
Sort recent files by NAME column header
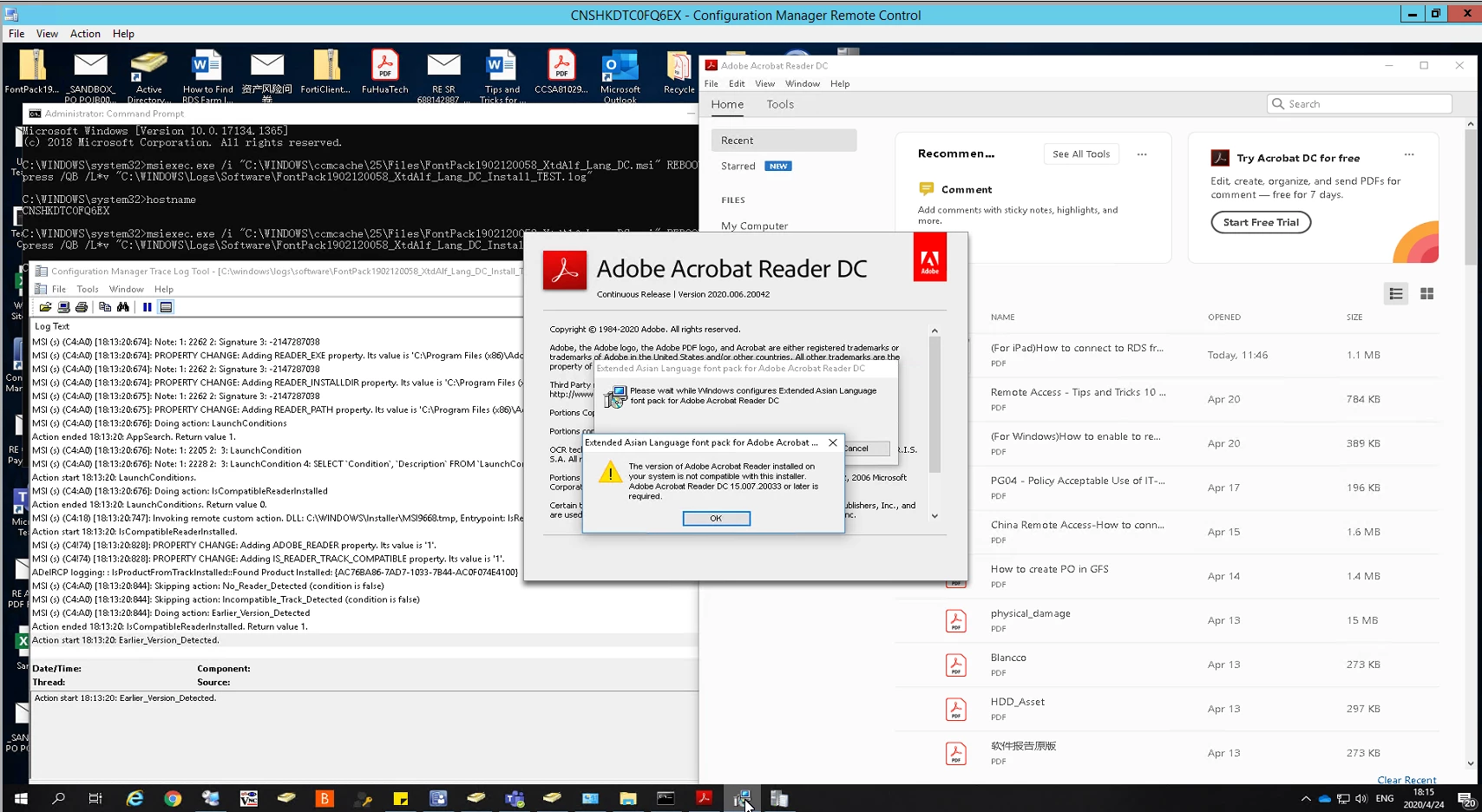tap(1002, 318)
